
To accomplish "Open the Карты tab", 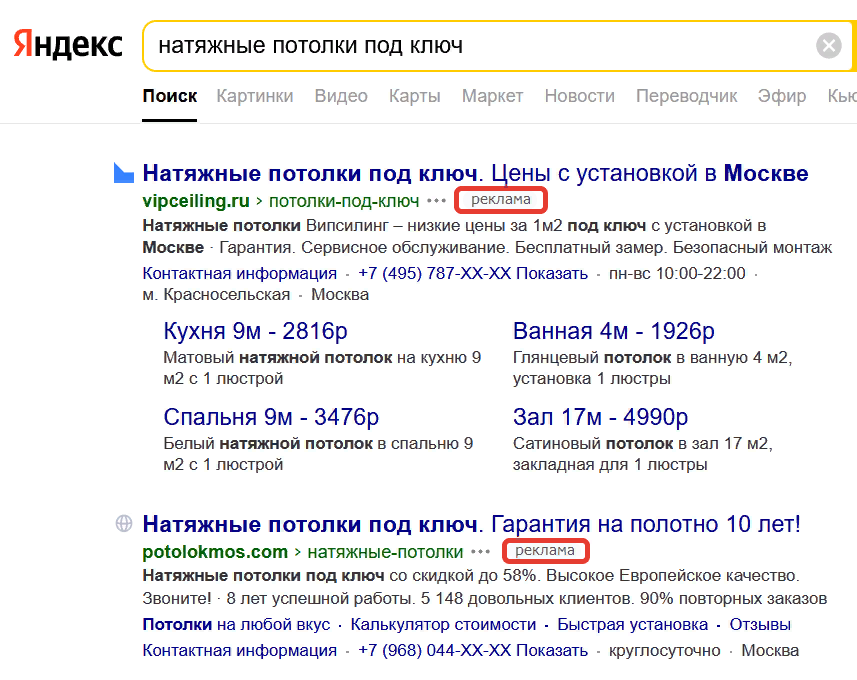I will pos(414,96).
